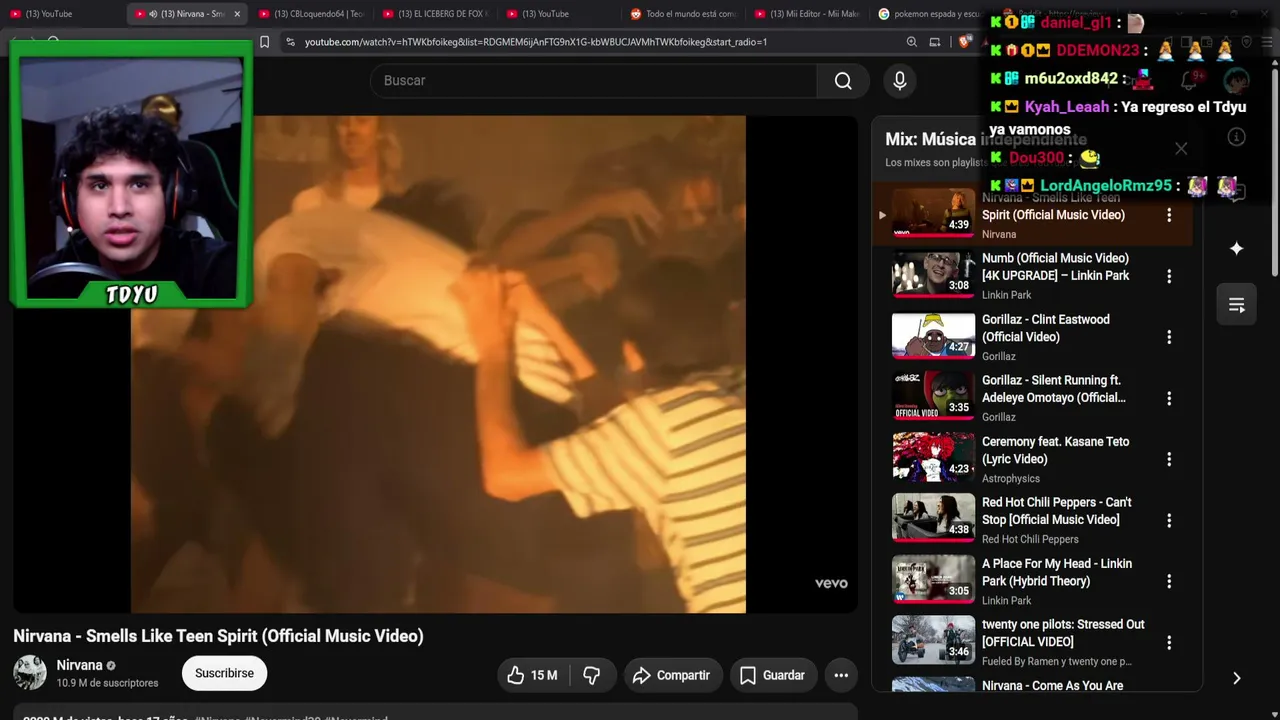Click the Buscar search field
1280x720 pixels.
point(594,81)
